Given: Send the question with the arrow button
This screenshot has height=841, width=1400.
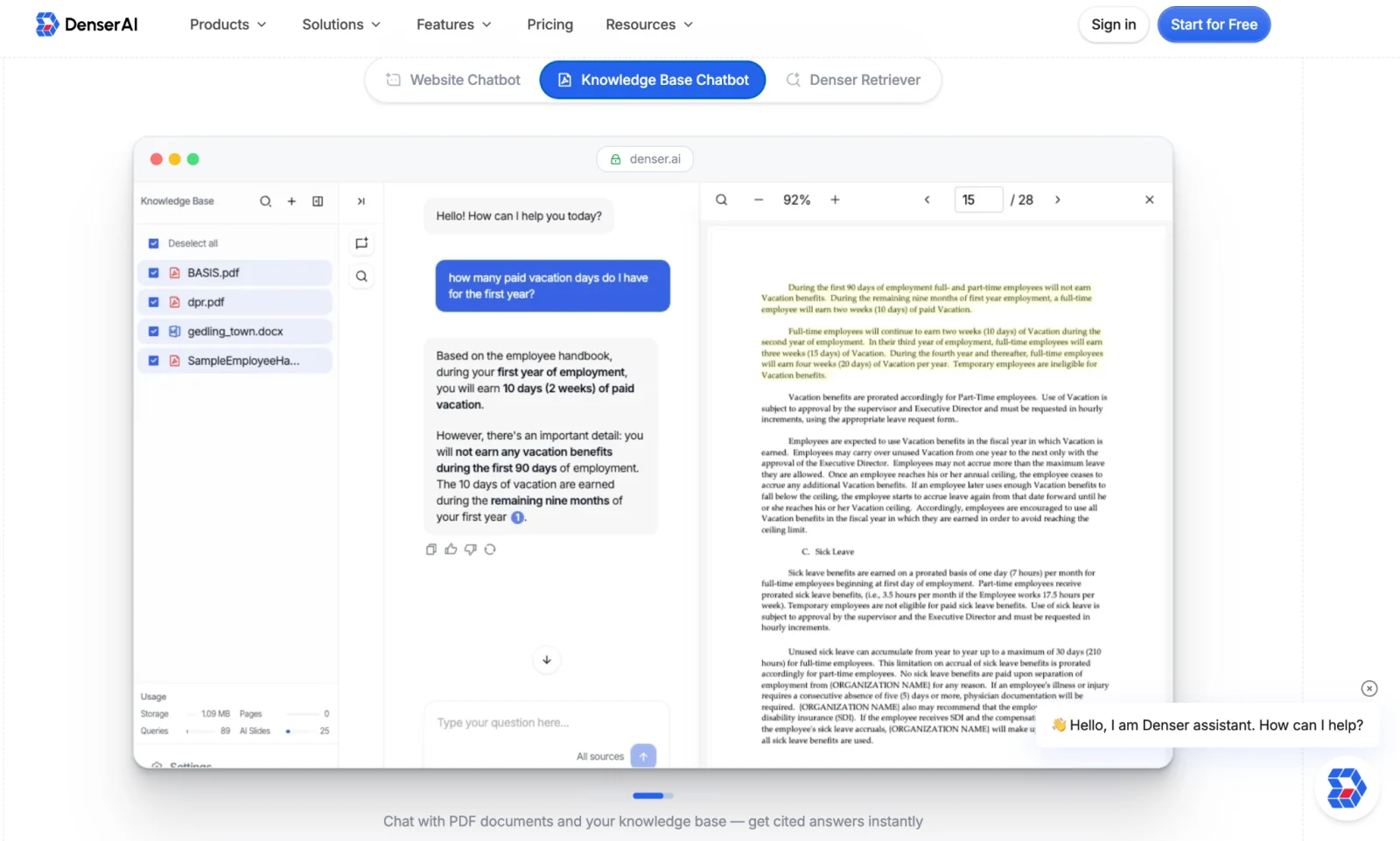Looking at the screenshot, I should coord(643,756).
